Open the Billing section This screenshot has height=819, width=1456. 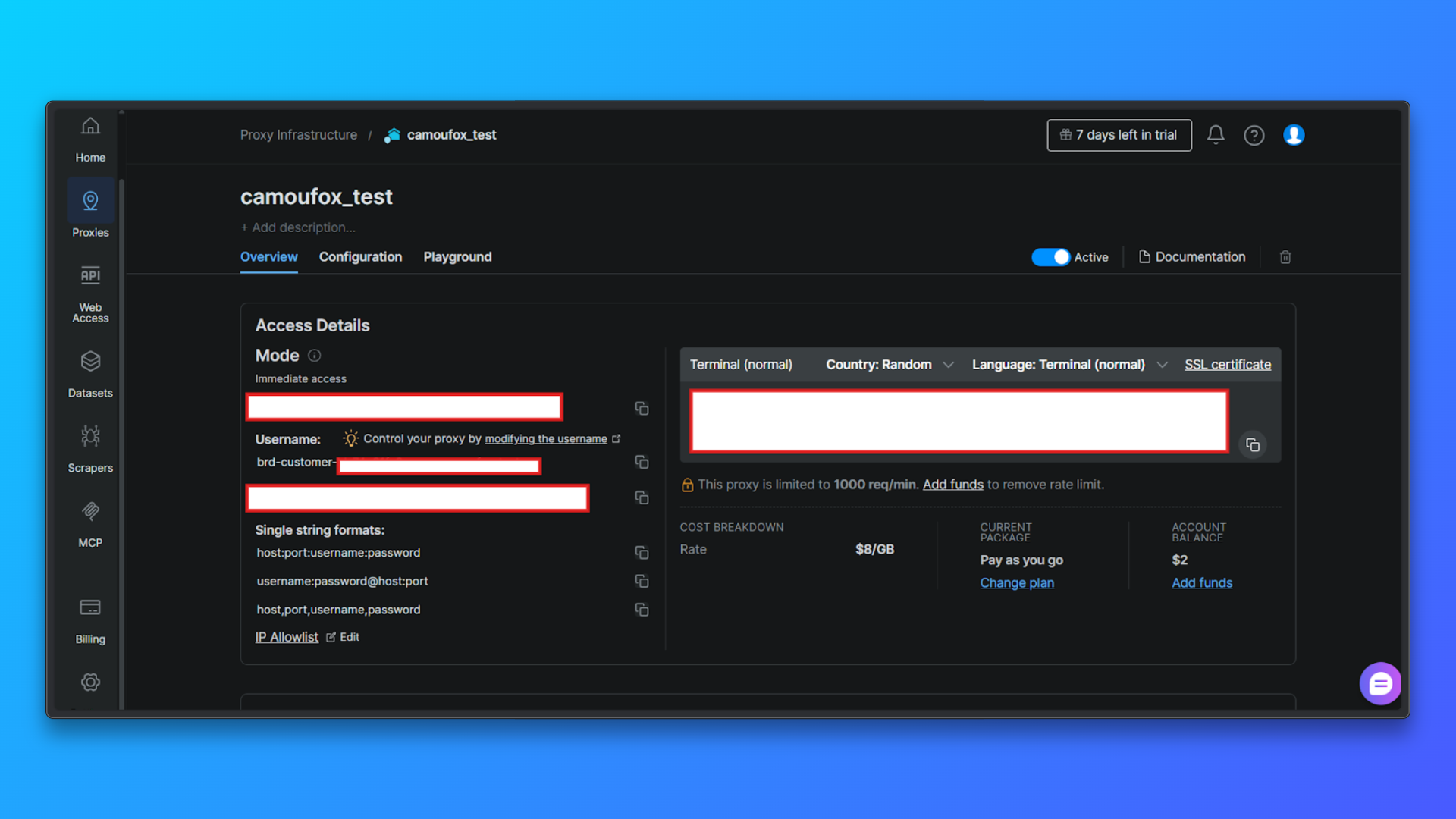[90, 618]
